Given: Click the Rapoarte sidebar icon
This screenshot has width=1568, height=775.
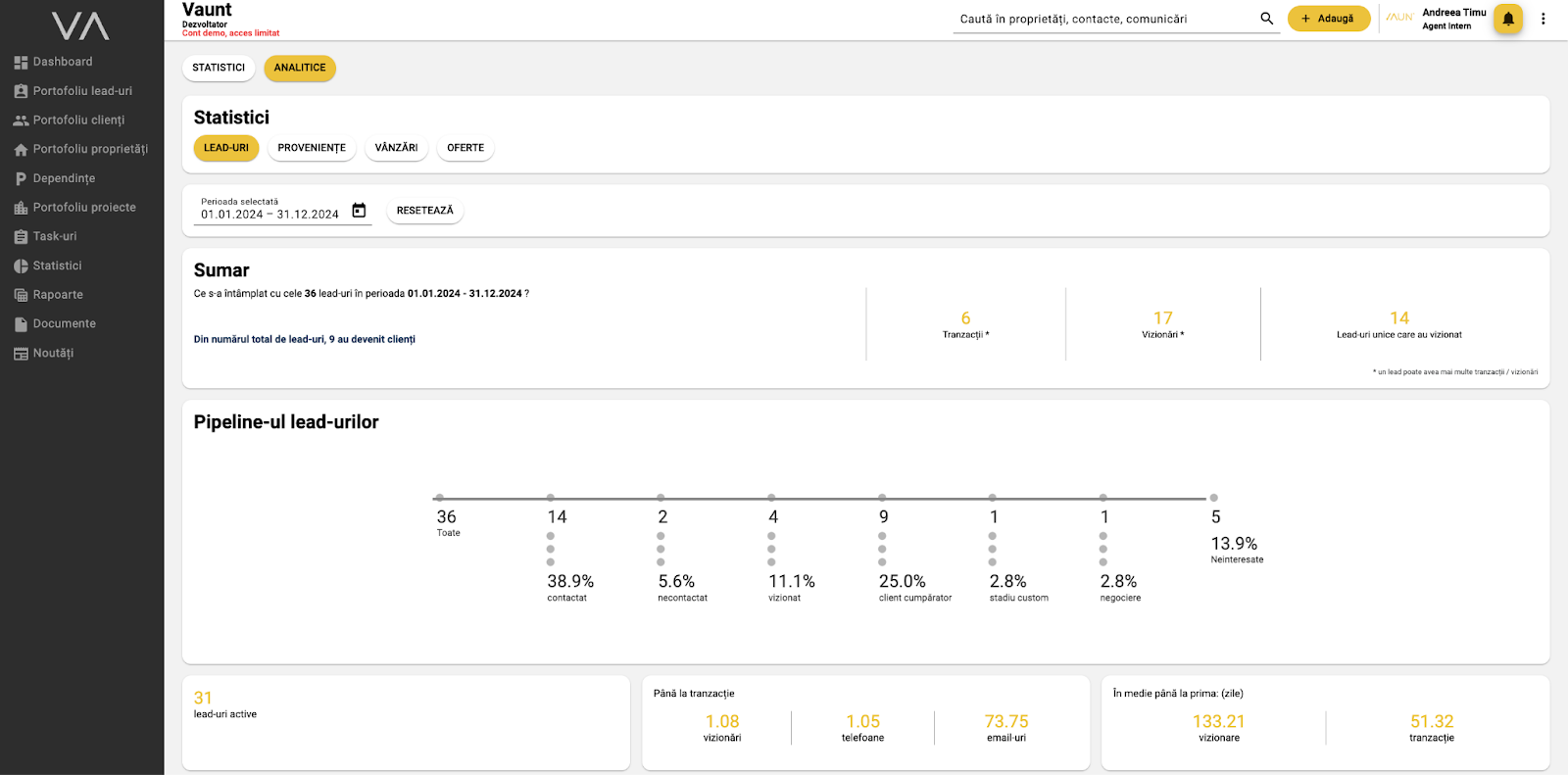Looking at the screenshot, I should [x=21, y=295].
